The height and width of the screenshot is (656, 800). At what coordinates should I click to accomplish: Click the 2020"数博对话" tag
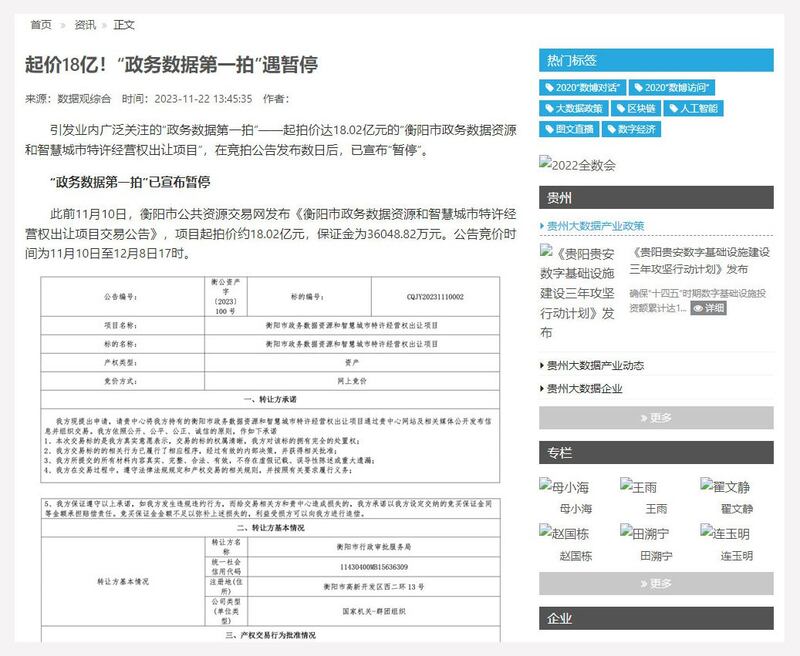[x=582, y=88]
